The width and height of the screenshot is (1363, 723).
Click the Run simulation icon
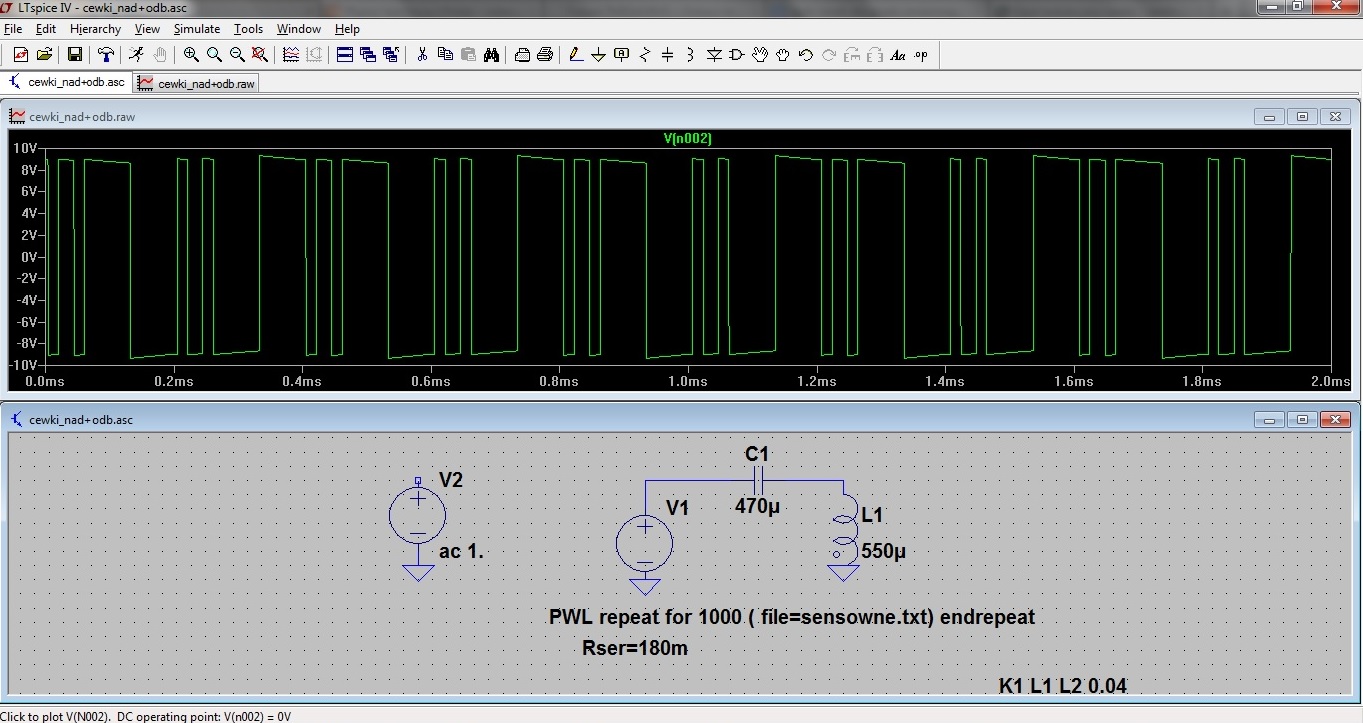[x=136, y=55]
